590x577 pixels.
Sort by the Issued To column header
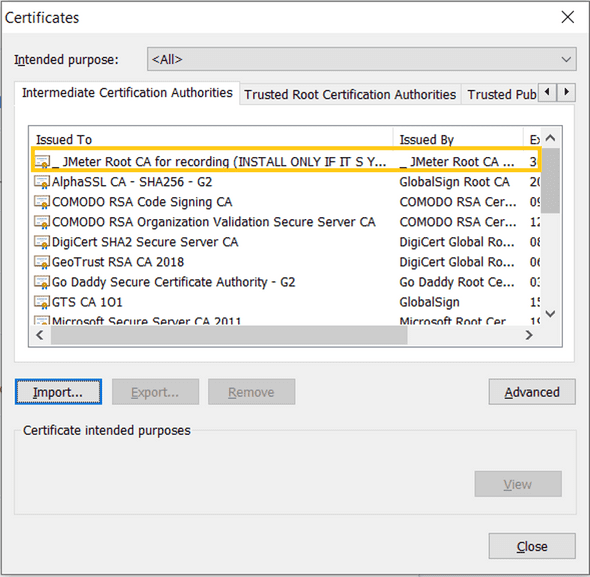click(x=211, y=140)
